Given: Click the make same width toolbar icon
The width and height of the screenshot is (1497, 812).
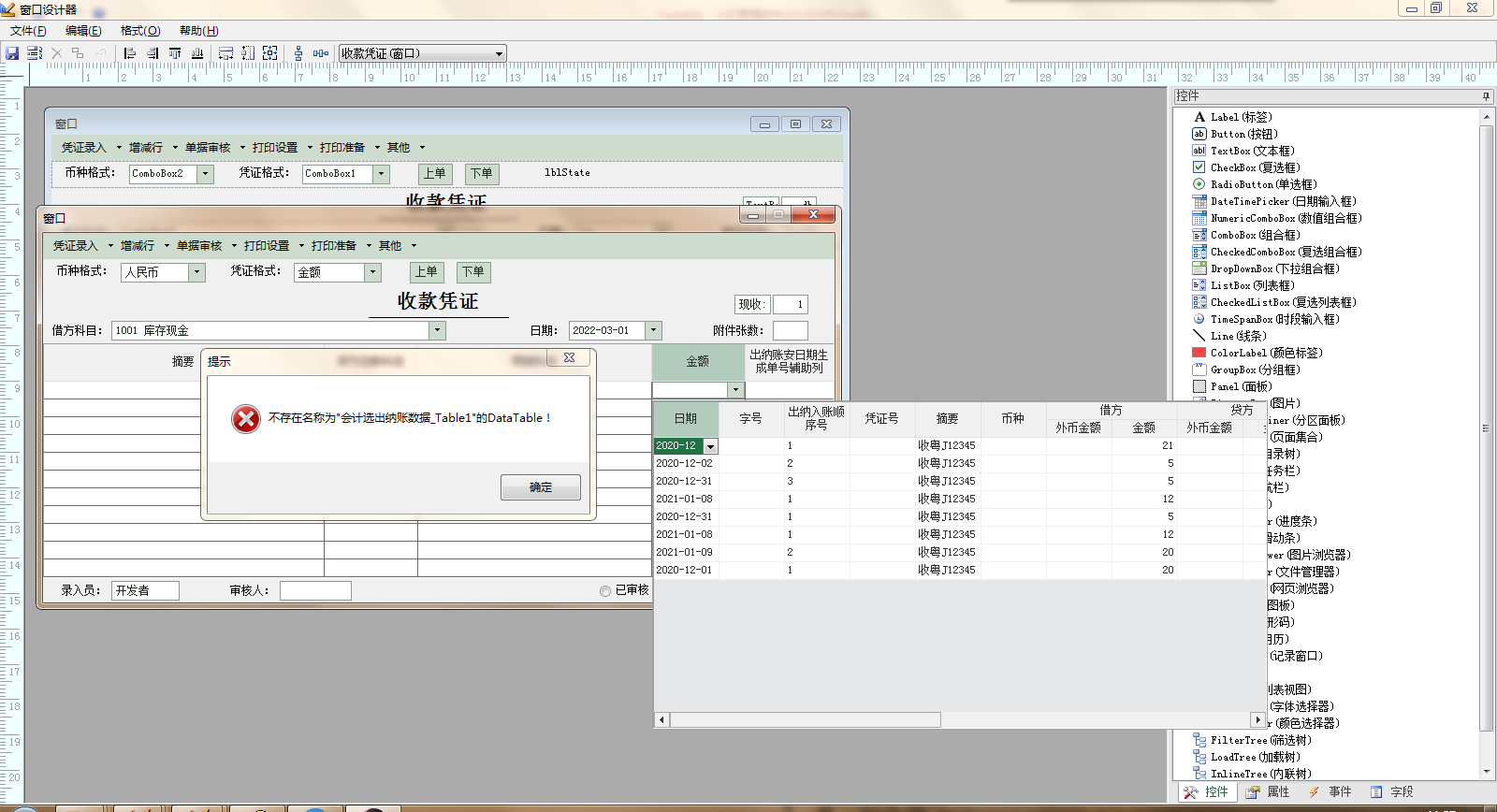Looking at the screenshot, I should click(x=225, y=53).
